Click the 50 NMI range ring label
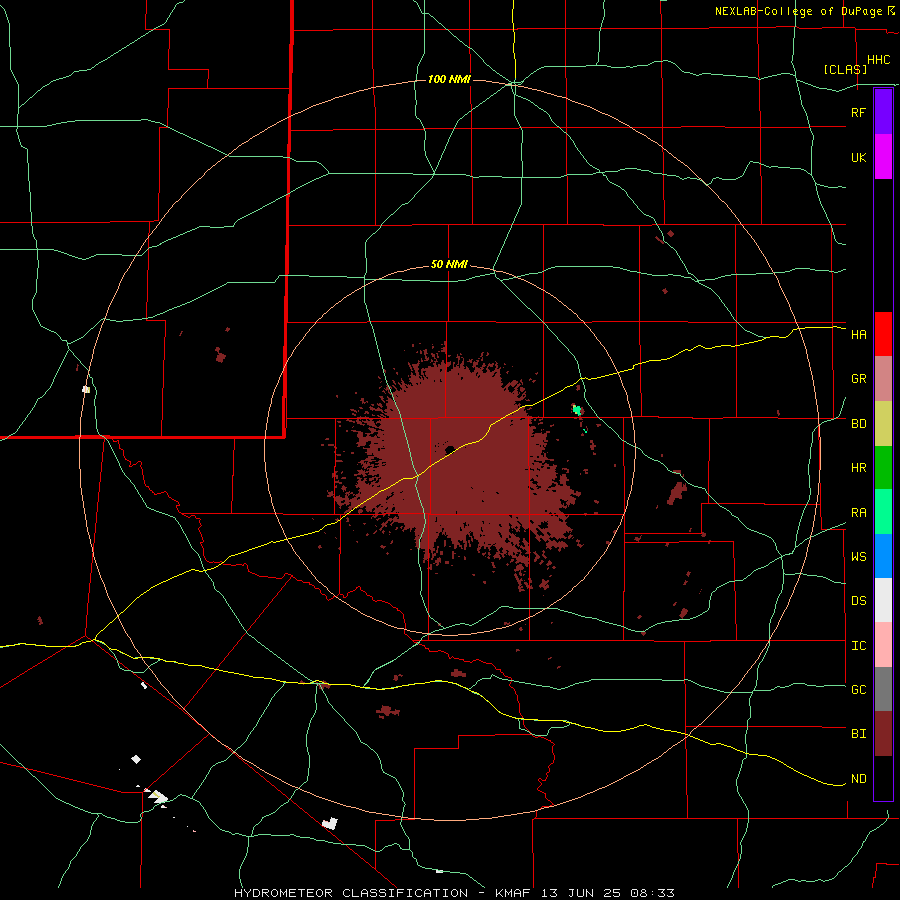The width and height of the screenshot is (900, 900). click(x=449, y=265)
